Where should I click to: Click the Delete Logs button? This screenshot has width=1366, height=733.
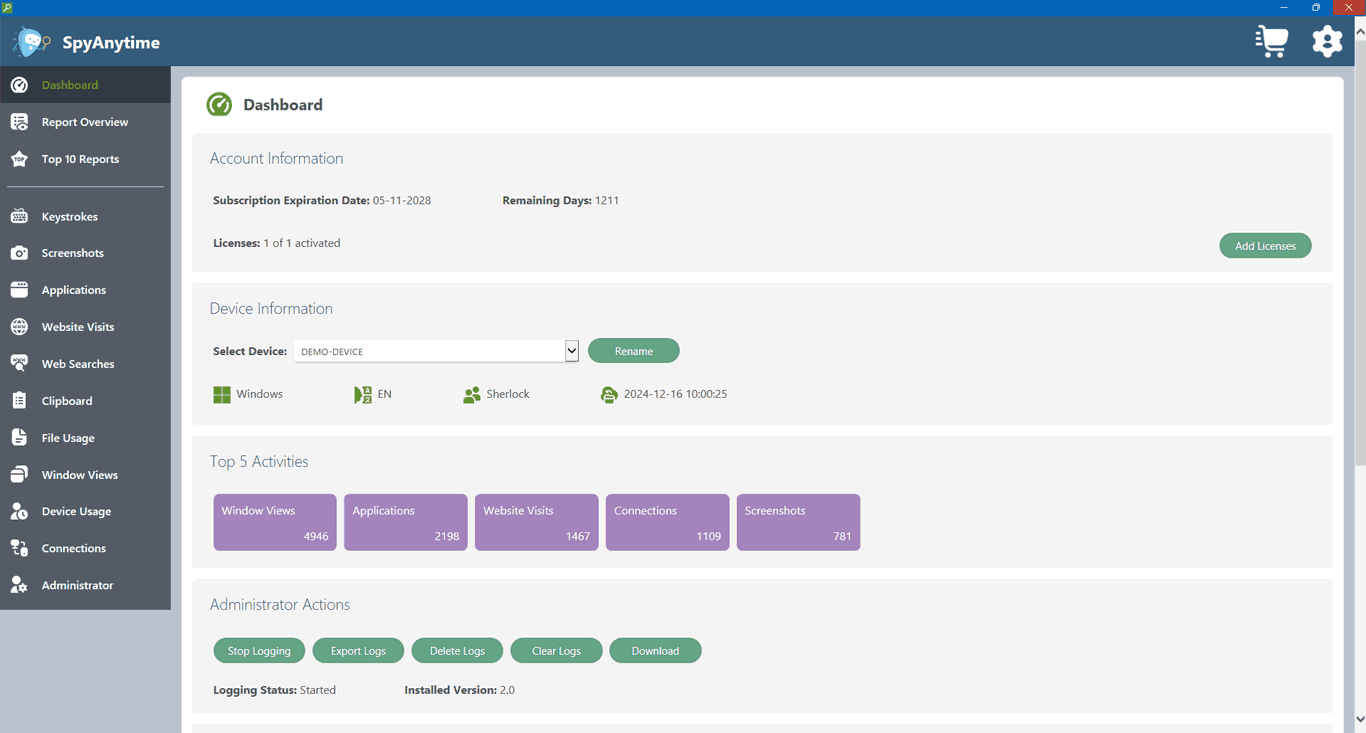pos(457,651)
